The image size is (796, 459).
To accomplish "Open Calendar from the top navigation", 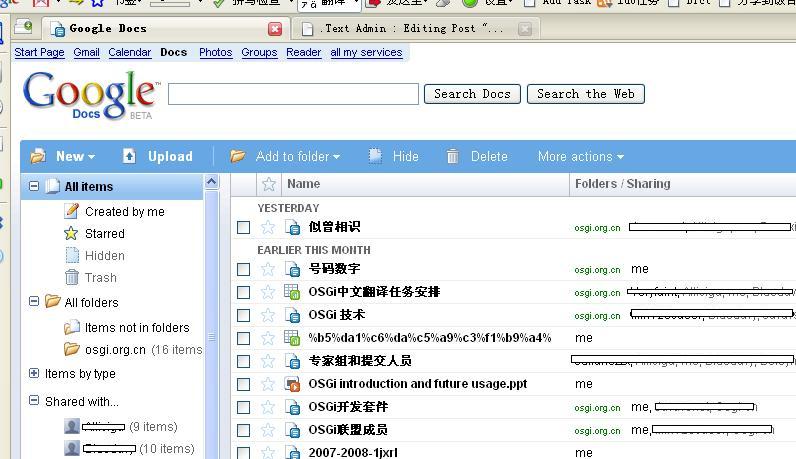I will 129,52.
